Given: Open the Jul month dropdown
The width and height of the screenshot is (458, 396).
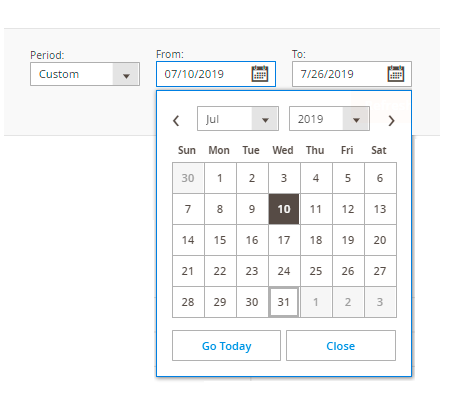Looking at the screenshot, I should [238, 119].
